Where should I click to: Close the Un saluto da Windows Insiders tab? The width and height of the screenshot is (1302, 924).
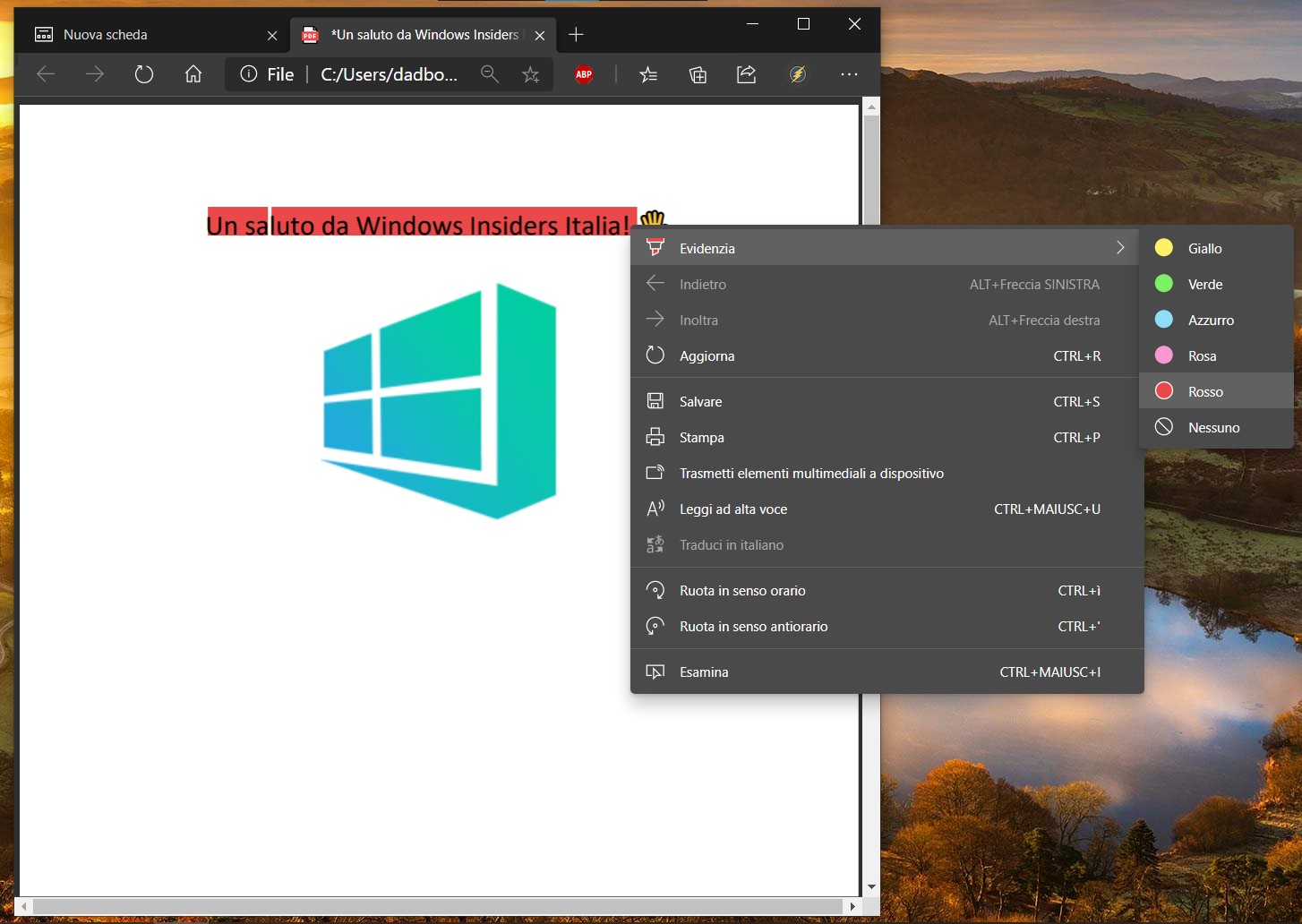[x=540, y=36]
